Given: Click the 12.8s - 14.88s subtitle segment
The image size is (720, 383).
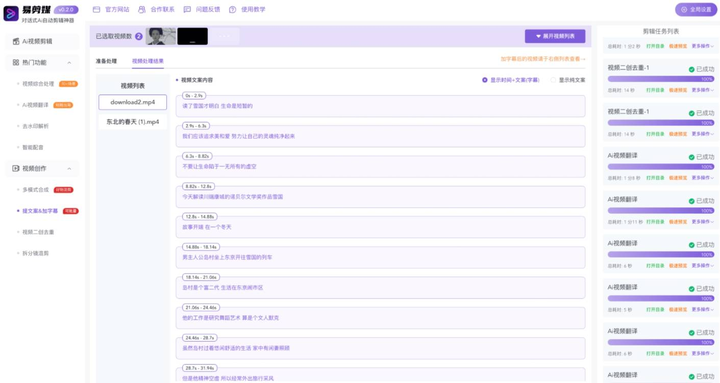Looking at the screenshot, I should pyautogui.click(x=381, y=227).
